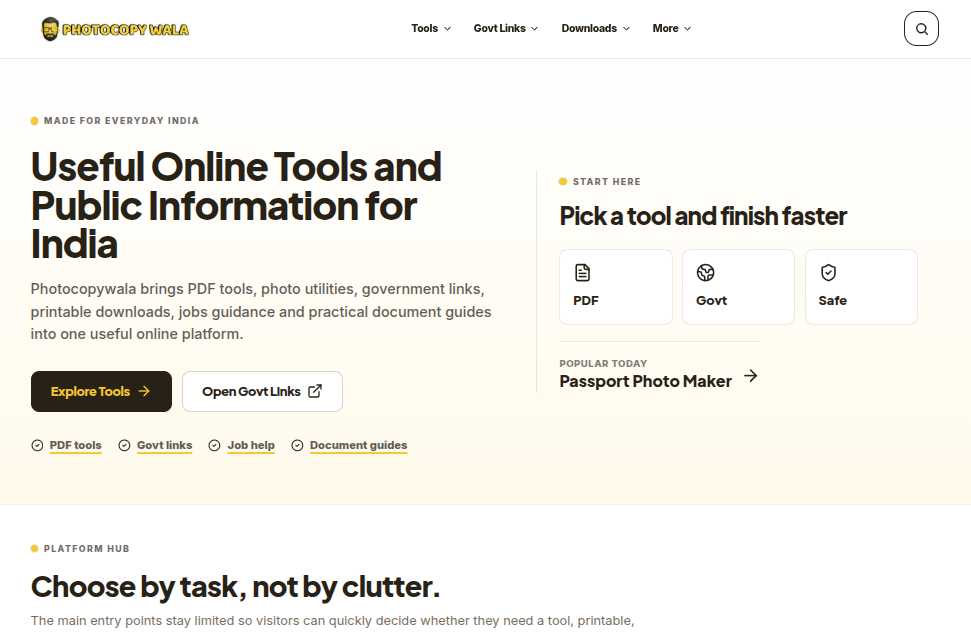Expand the Downloads dropdown chevron
The height and width of the screenshot is (638, 971).
click(x=626, y=28)
